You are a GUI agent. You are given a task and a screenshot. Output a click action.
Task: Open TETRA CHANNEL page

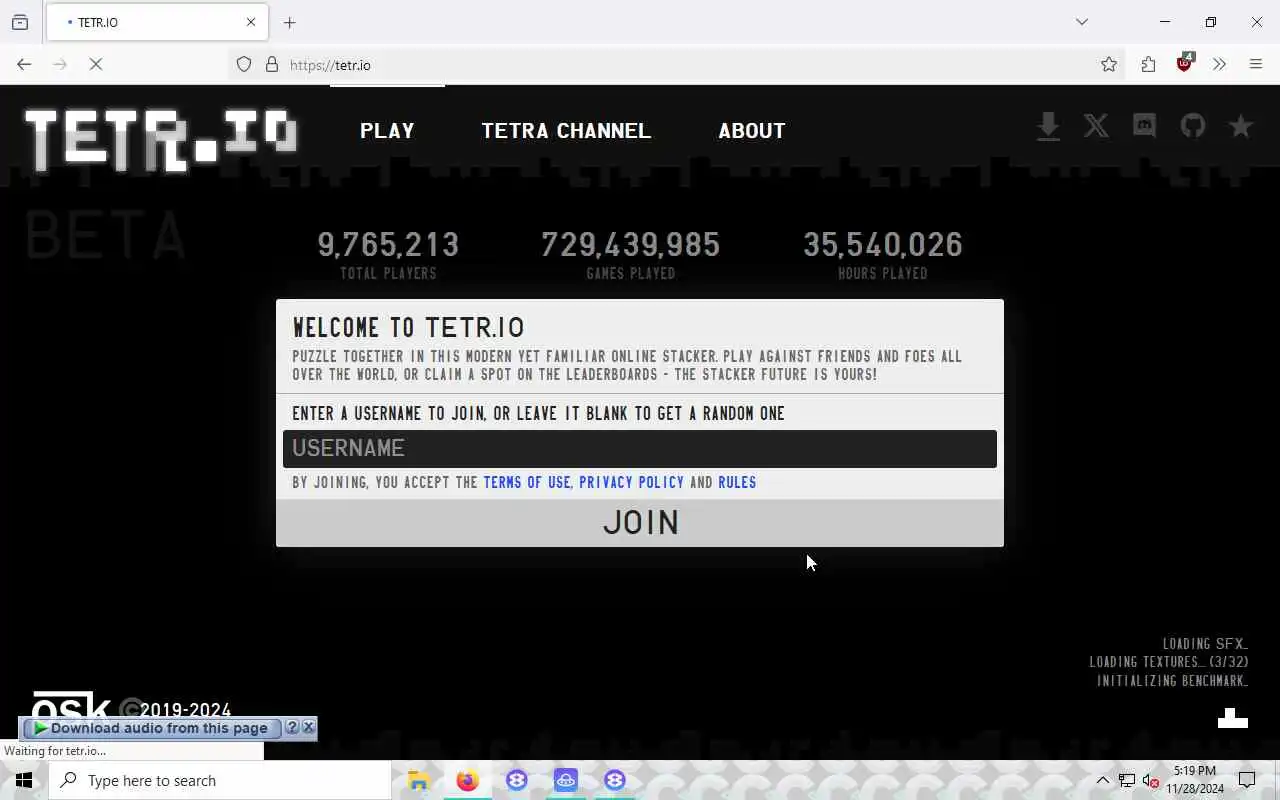(566, 131)
